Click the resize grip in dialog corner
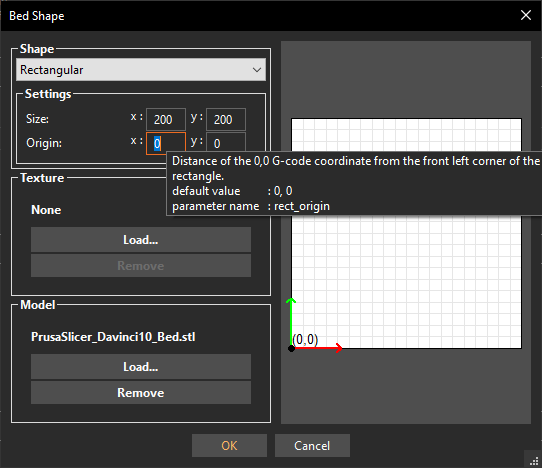The height and width of the screenshot is (468, 542). [534, 460]
